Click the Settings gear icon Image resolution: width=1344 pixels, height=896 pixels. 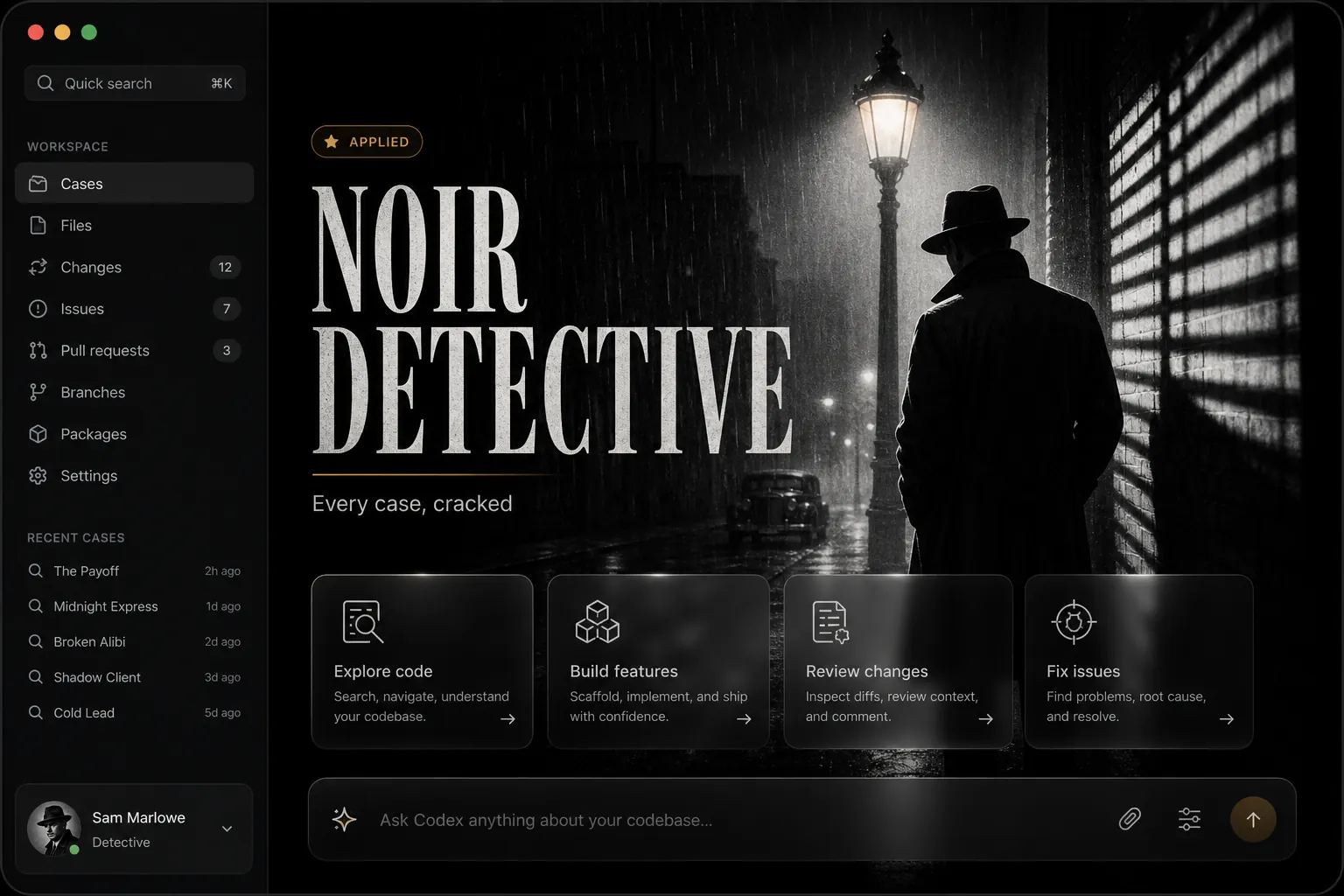click(x=38, y=476)
